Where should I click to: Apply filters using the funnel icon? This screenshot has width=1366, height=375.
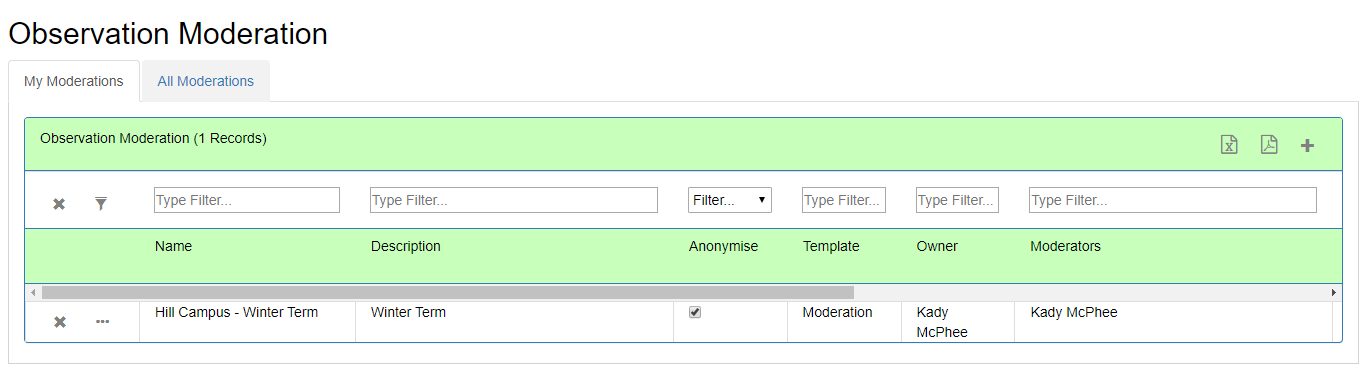pos(101,204)
